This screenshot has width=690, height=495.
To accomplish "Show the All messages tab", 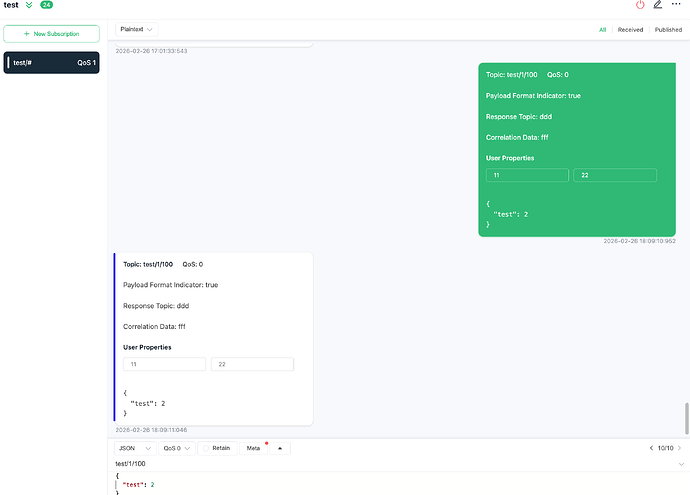I will pyautogui.click(x=603, y=30).
